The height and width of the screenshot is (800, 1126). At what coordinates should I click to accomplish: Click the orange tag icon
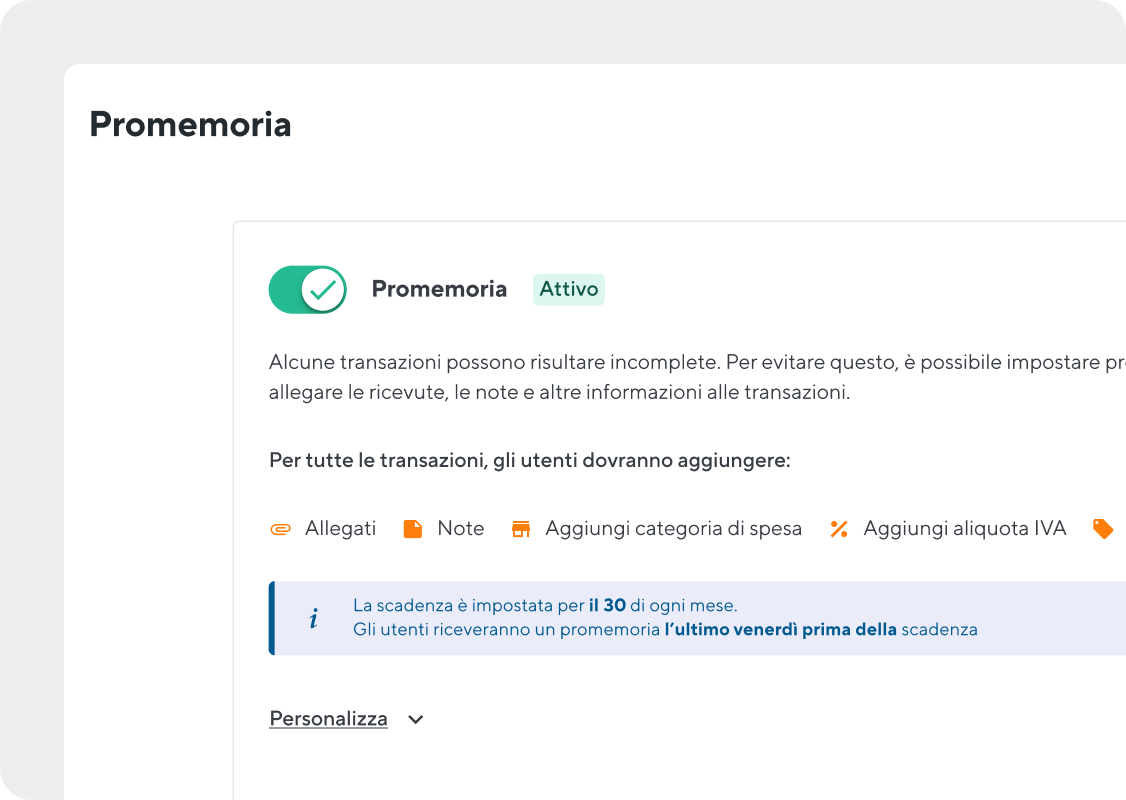(1103, 529)
